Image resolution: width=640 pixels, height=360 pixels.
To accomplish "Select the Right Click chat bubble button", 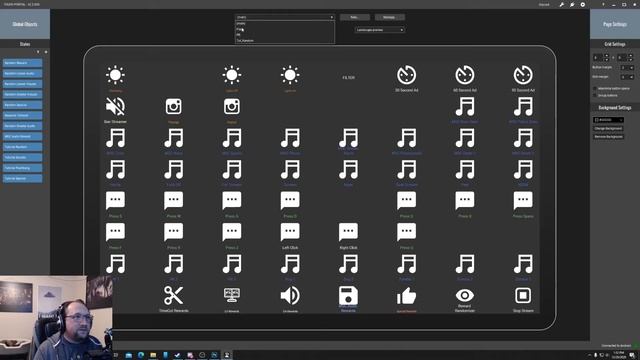I will pyautogui.click(x=348, y=232).
